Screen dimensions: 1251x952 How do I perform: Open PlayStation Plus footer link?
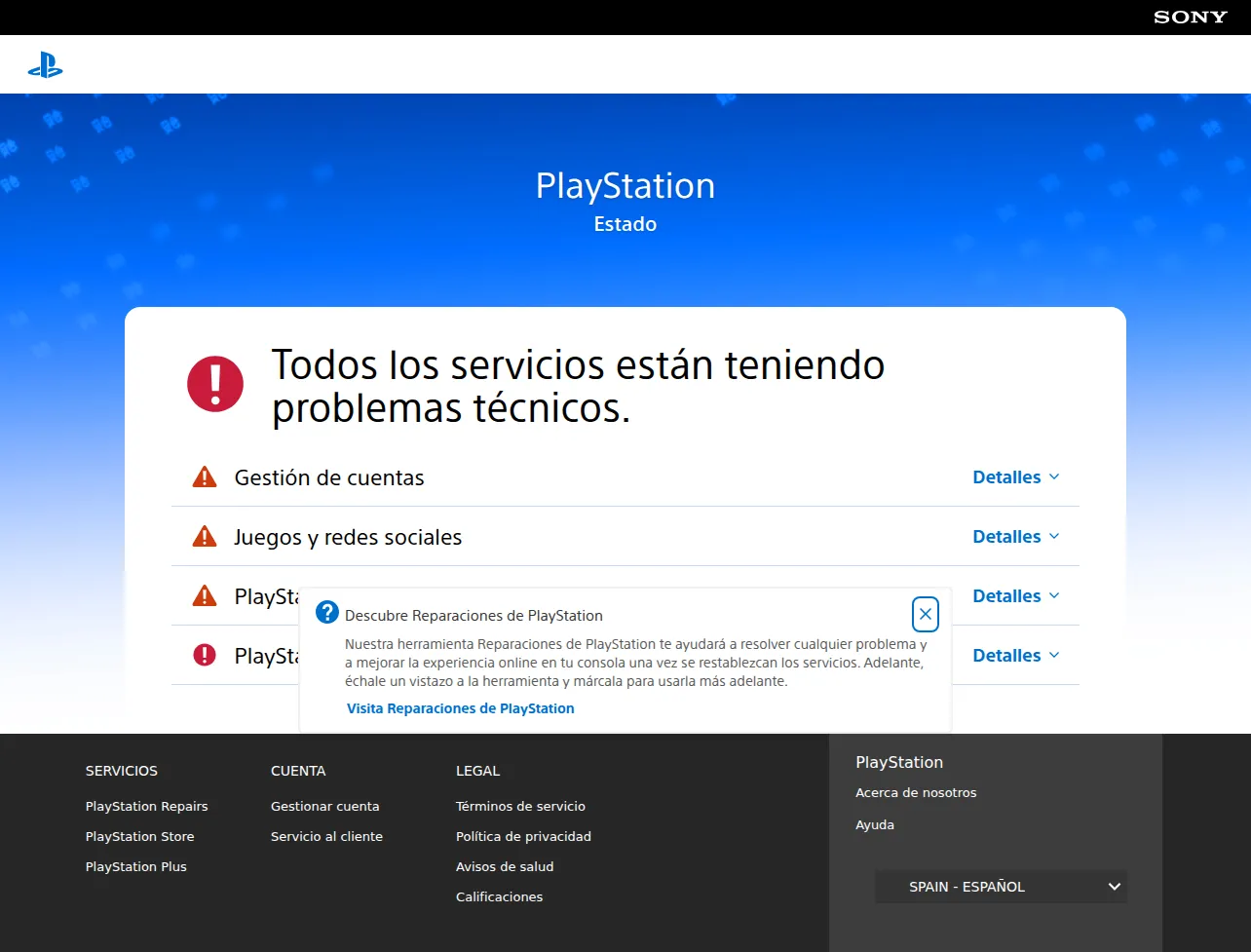click(136, 867)
